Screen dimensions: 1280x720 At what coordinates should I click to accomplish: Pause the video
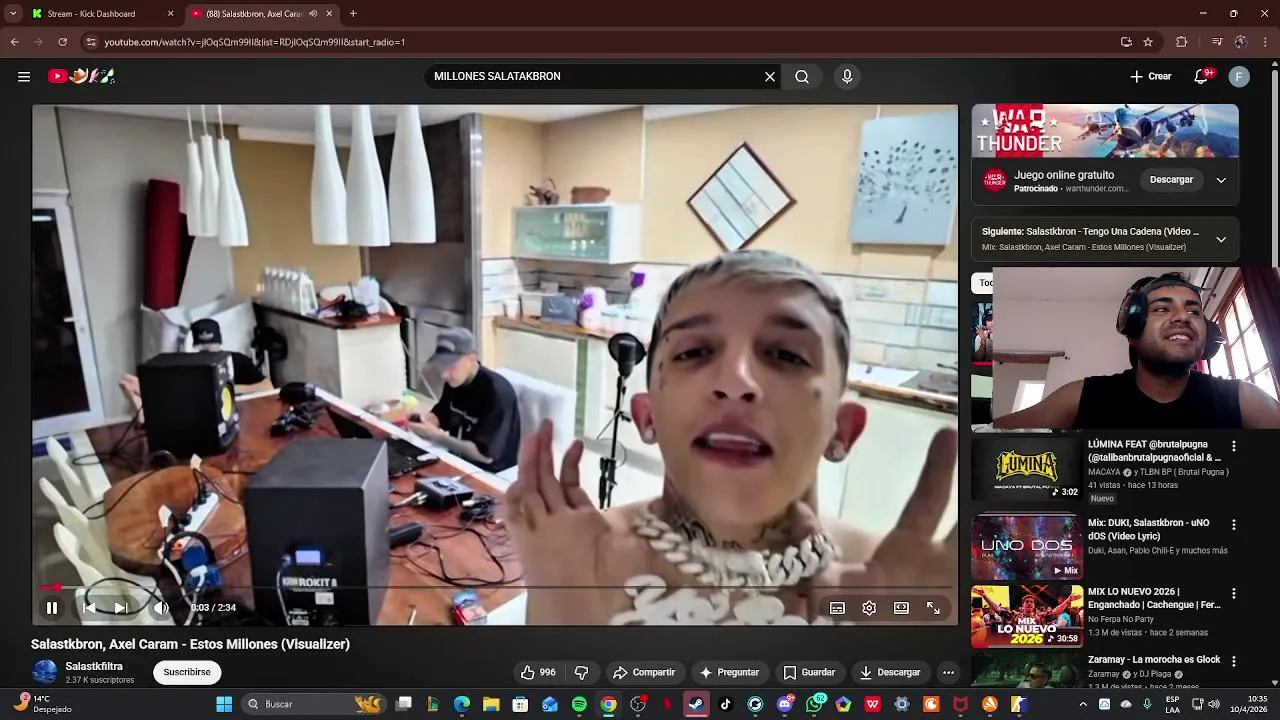(52, 607)
